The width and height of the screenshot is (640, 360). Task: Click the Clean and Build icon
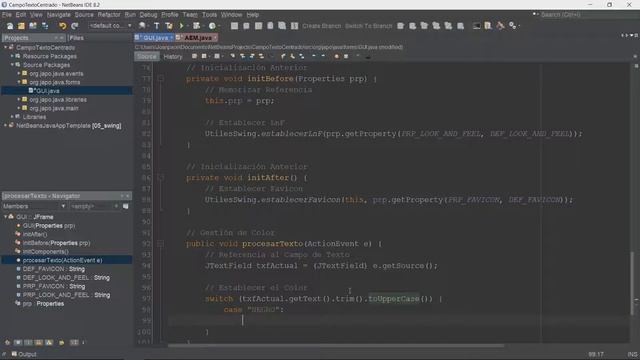tap(169, 26)
